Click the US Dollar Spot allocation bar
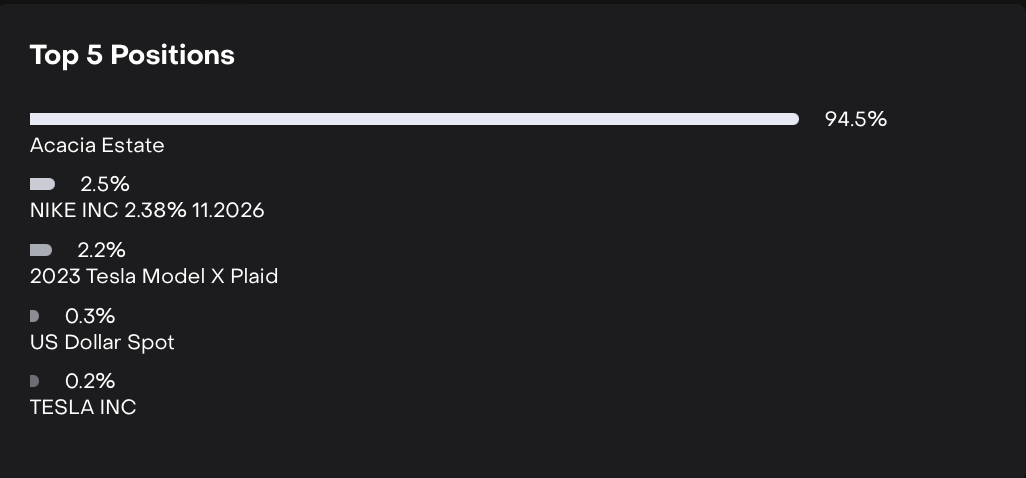1026x478 pixels. [34, 316]
